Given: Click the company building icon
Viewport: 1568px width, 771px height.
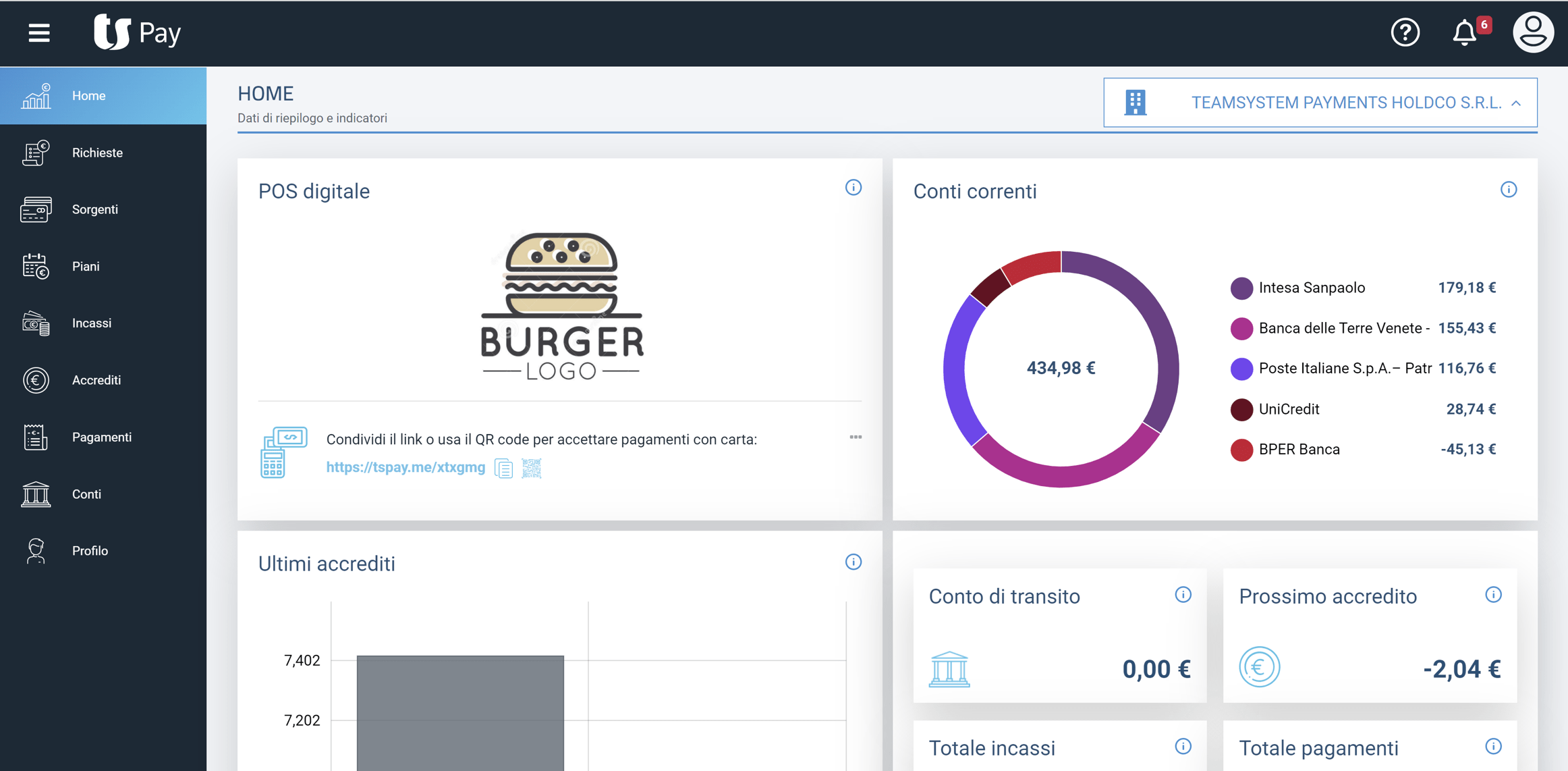Looking at the screenshot, I should click(x=1136, y=103).
